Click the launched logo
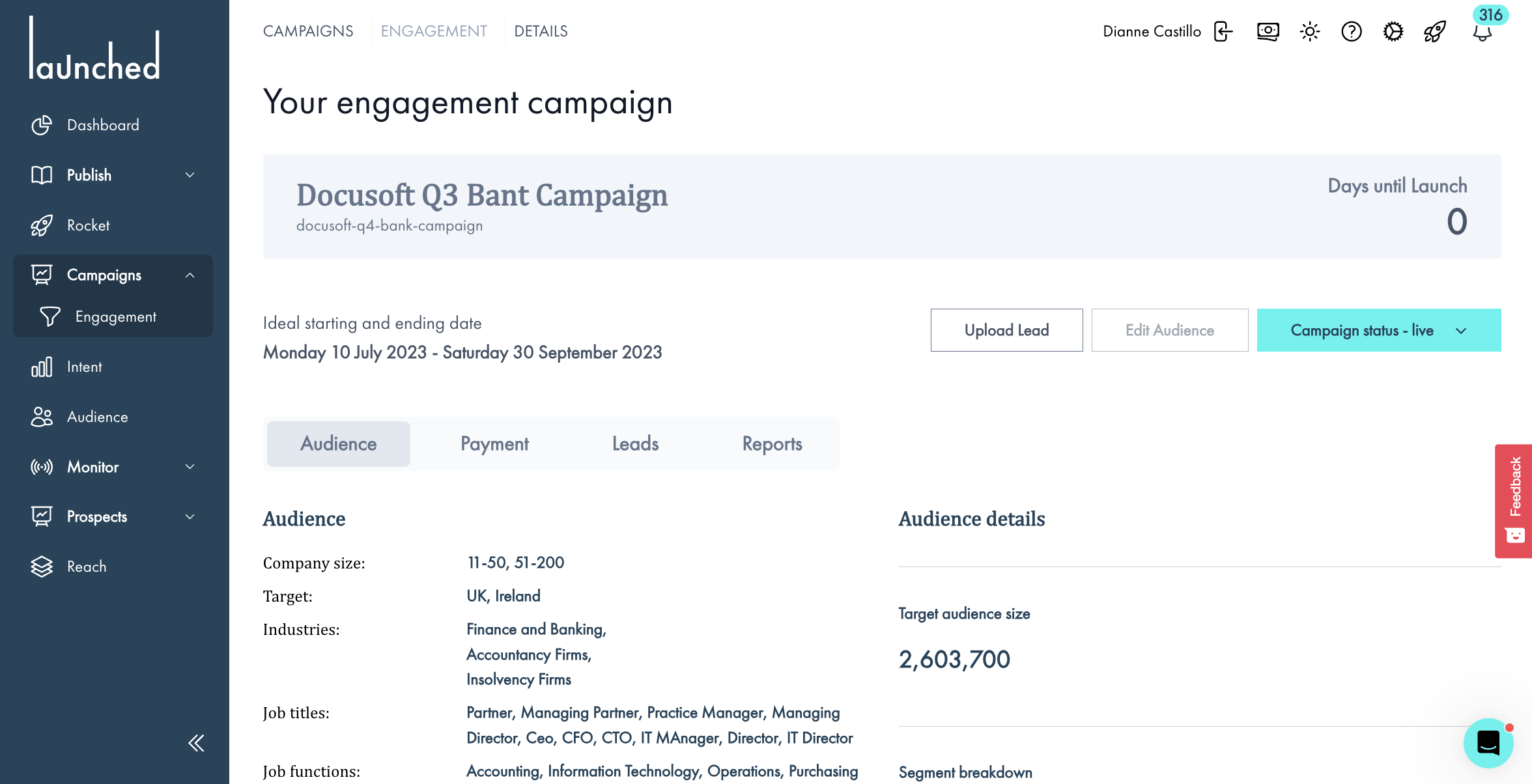 pos(95,49)
